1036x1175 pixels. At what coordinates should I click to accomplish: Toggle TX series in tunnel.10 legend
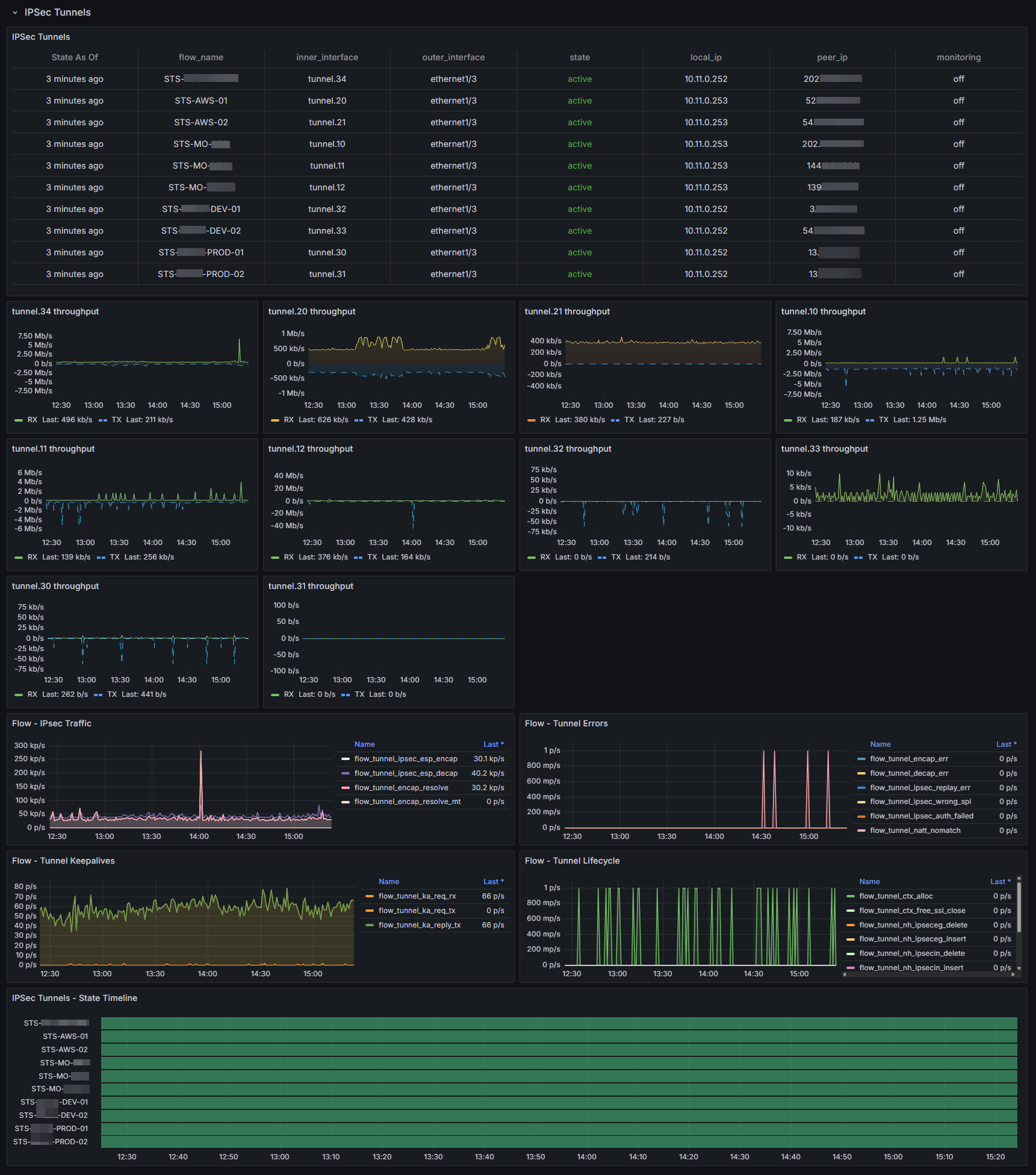click(x=884, y=420)
